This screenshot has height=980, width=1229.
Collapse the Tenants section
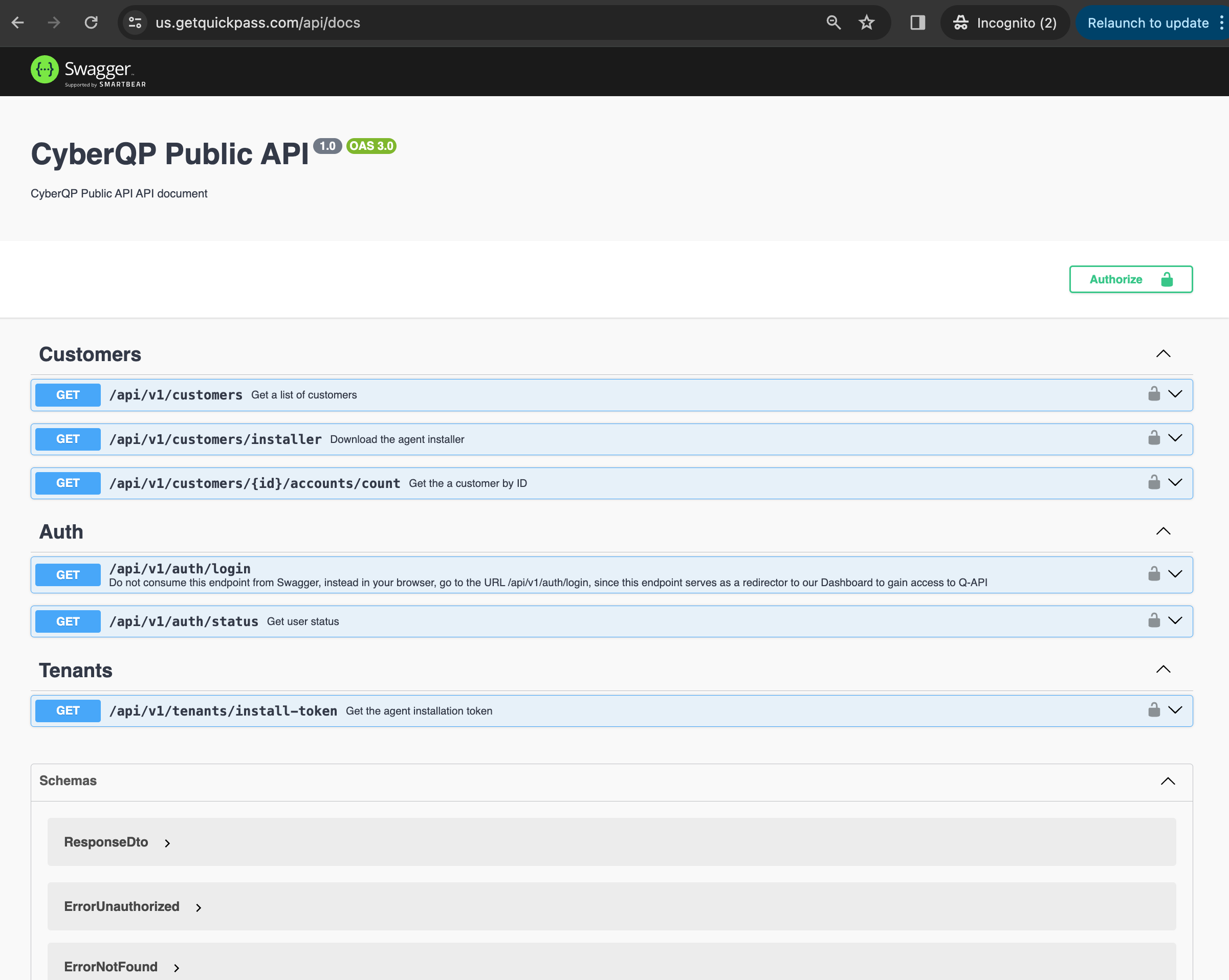(1163, 670)
